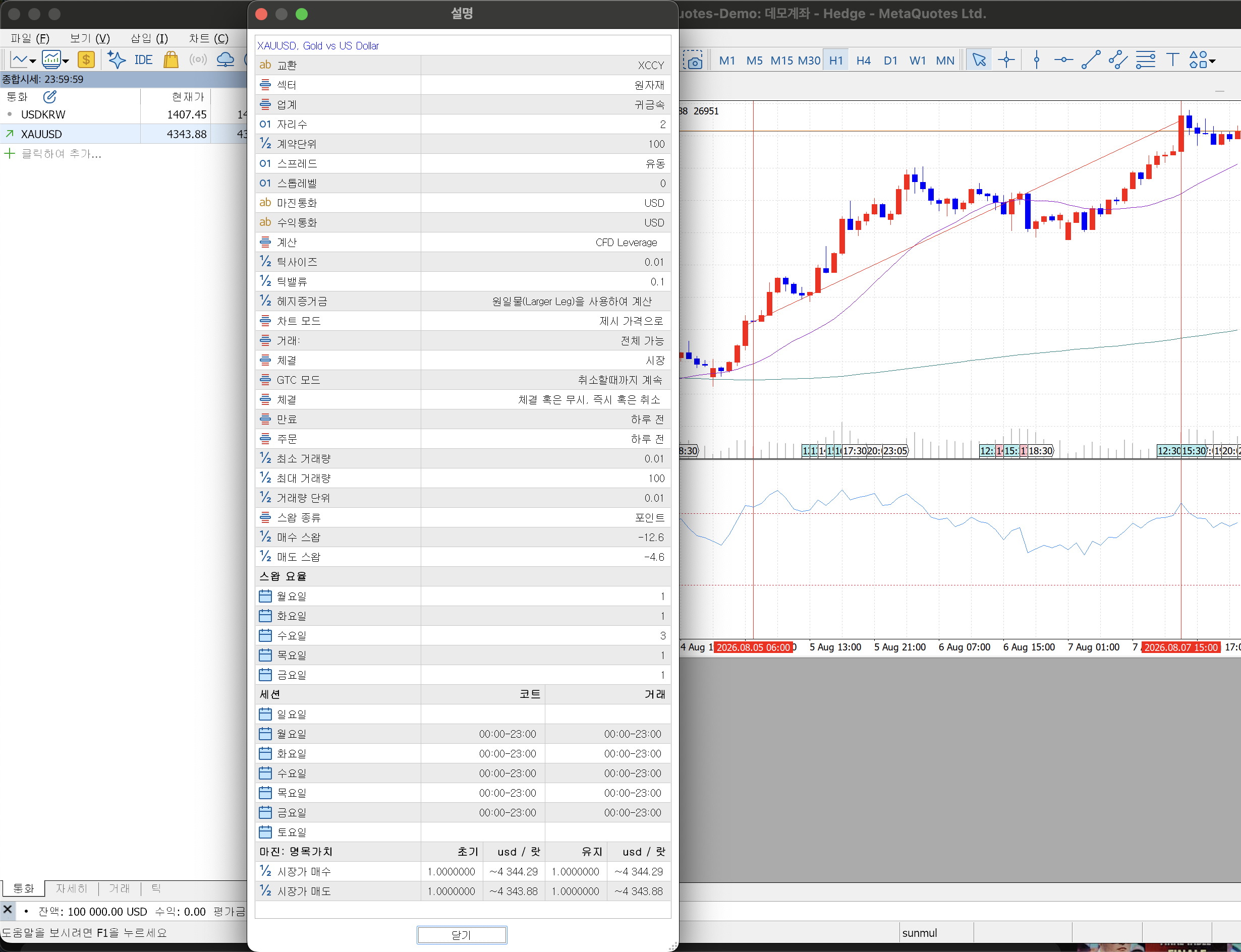Viewport: 1241px width, 952px height.
Task: Open the MQL5 IDE editor
Action: click(x=143, y=59)
